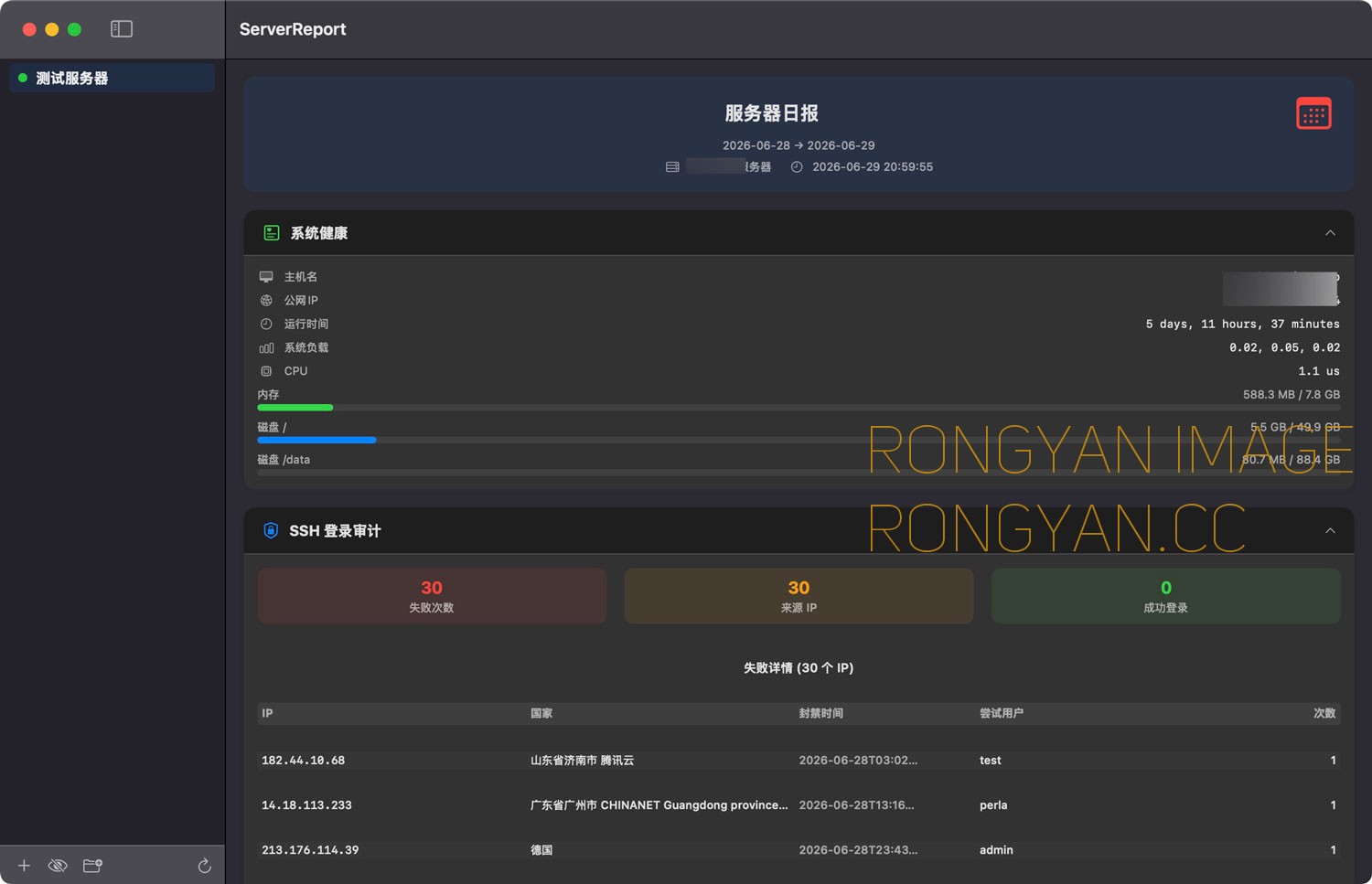Click the 内存 usage progress bar
The height and width of the screenshot is (884, 1372).
(x=799, y=408)
